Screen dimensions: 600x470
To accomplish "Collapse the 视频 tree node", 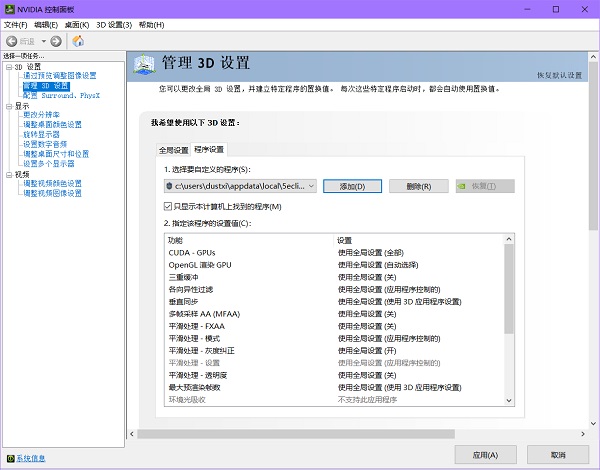I will tap(7, 174).
